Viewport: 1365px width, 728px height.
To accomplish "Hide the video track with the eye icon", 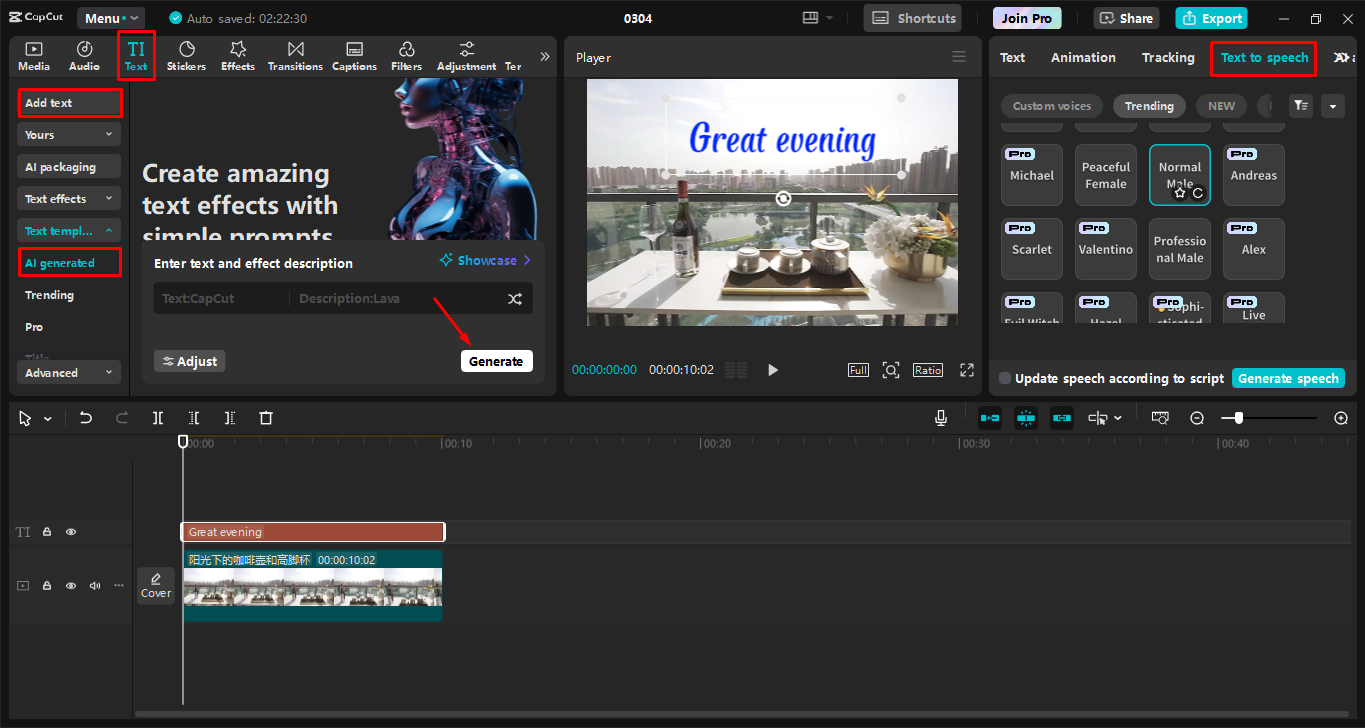I will pos(70,585).
